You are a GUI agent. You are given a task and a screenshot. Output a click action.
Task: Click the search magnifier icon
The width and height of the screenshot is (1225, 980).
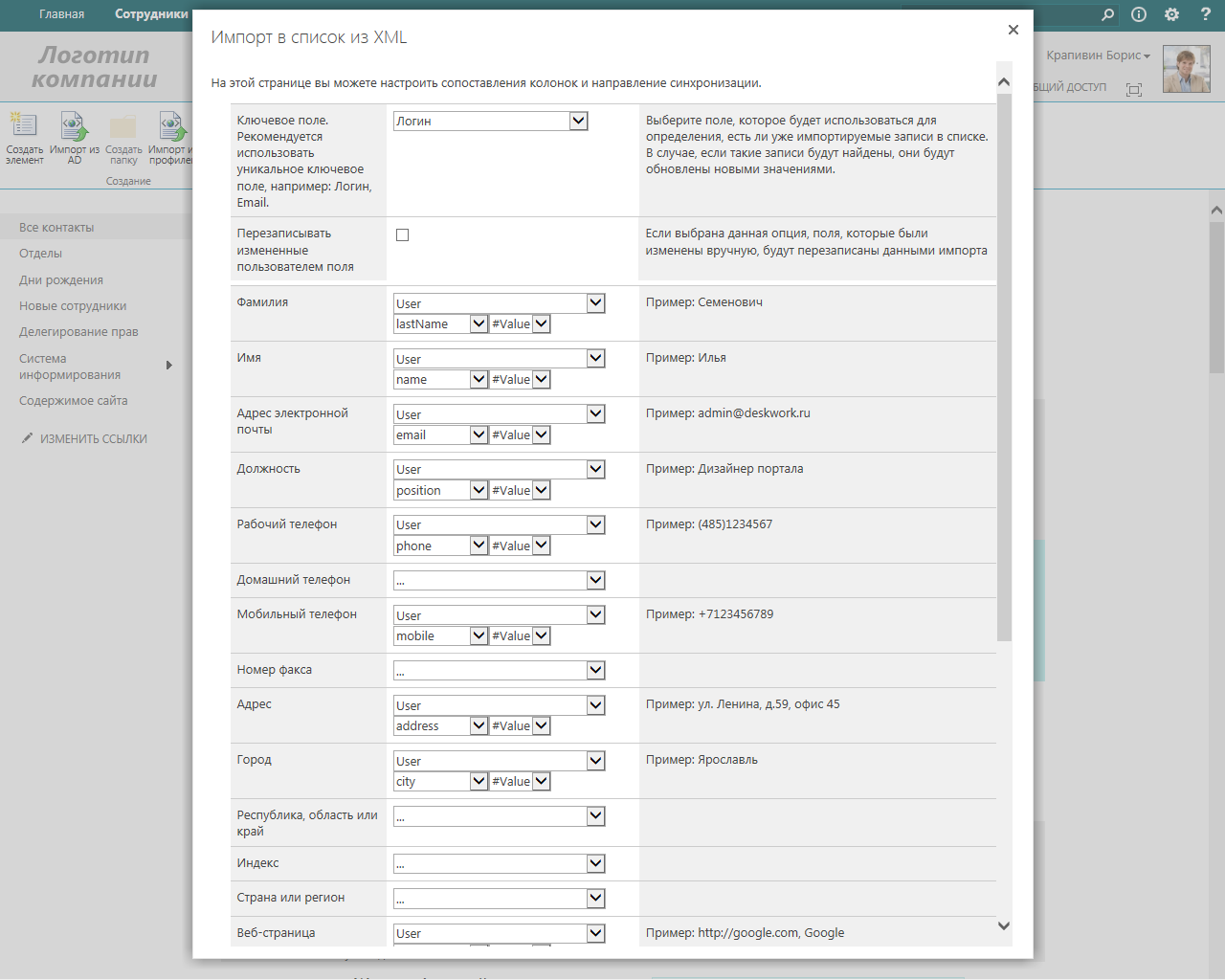pos(1107,14)
